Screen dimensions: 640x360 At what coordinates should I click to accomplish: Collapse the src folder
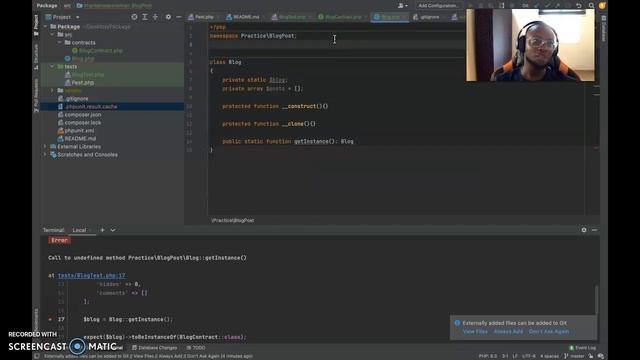point(52,35)
